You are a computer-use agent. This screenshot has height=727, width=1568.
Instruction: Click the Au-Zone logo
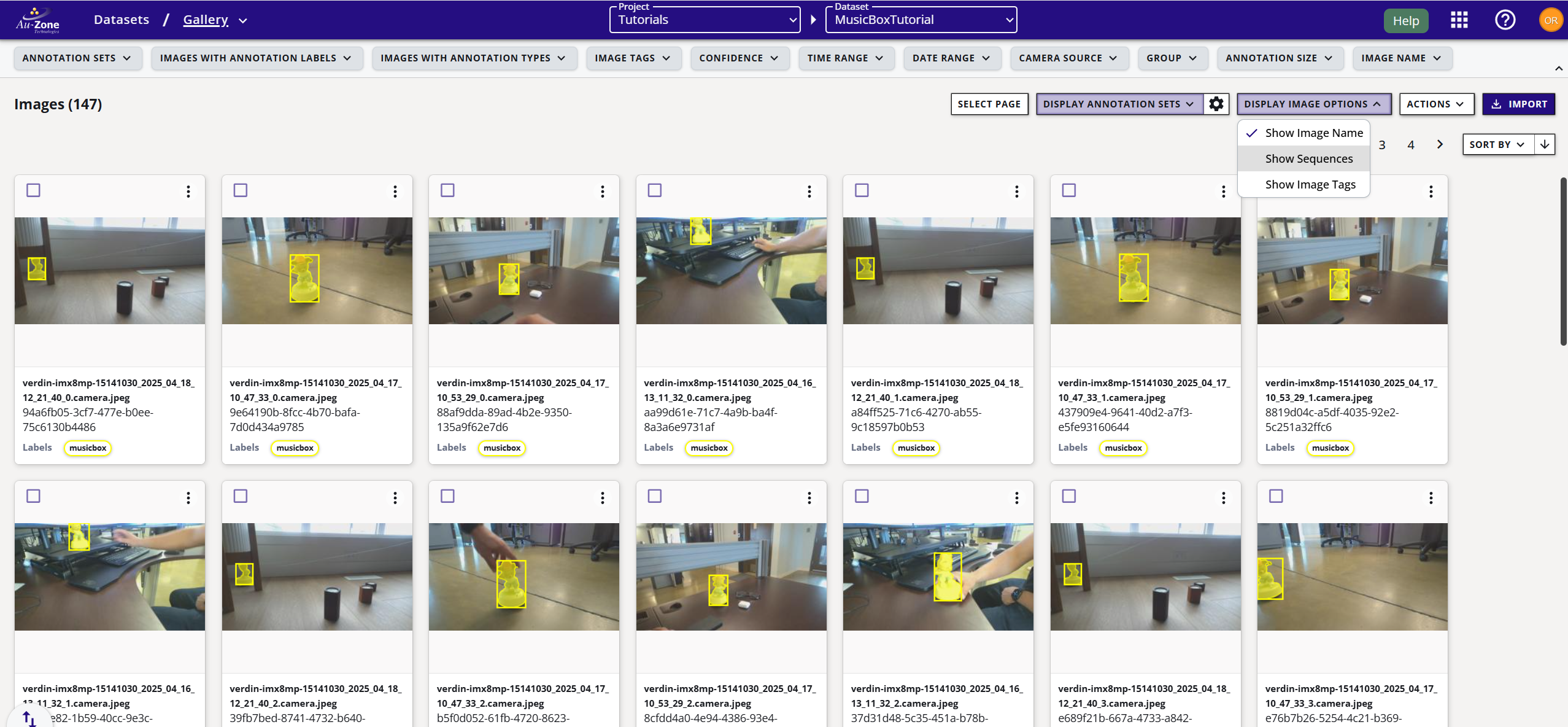click(x=38, y=19)
